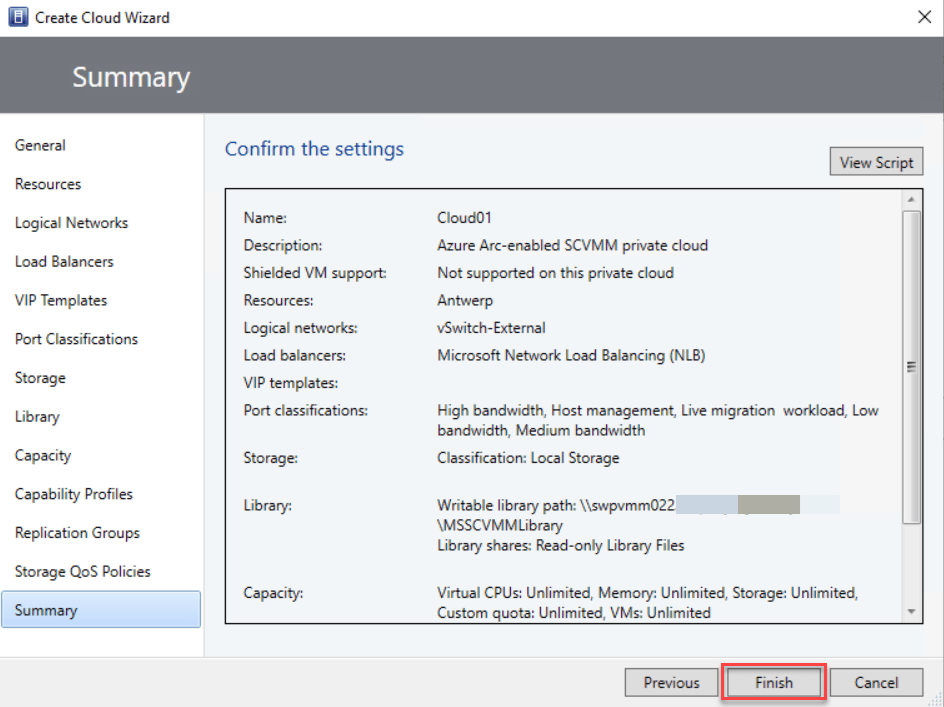Select Logical Networks in the sidebar
Image resolution: width=944 pixels, height=707 pixels.
pos(71,223)
